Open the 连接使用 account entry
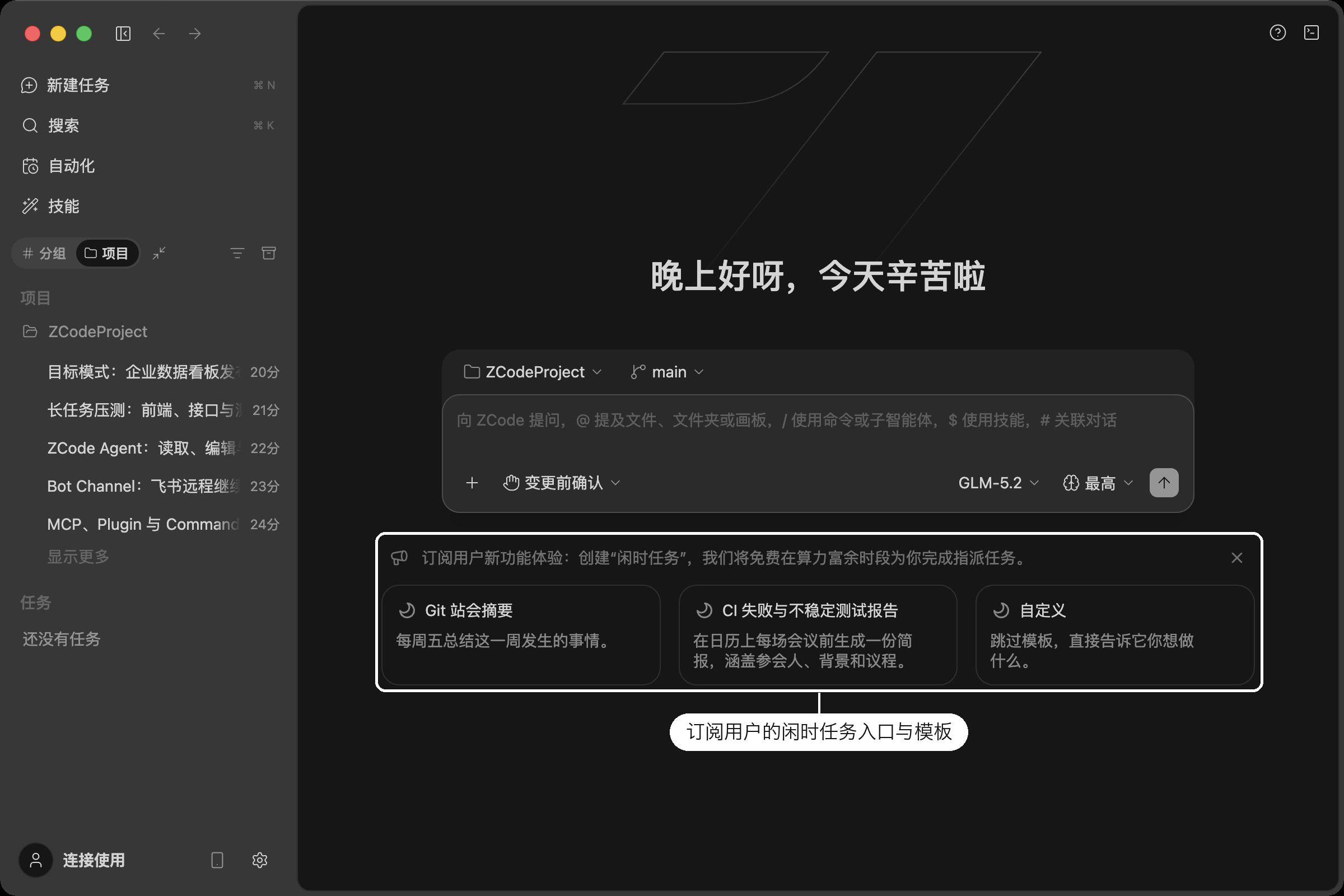The image size is (1344, 896). [x=94, y=860]
